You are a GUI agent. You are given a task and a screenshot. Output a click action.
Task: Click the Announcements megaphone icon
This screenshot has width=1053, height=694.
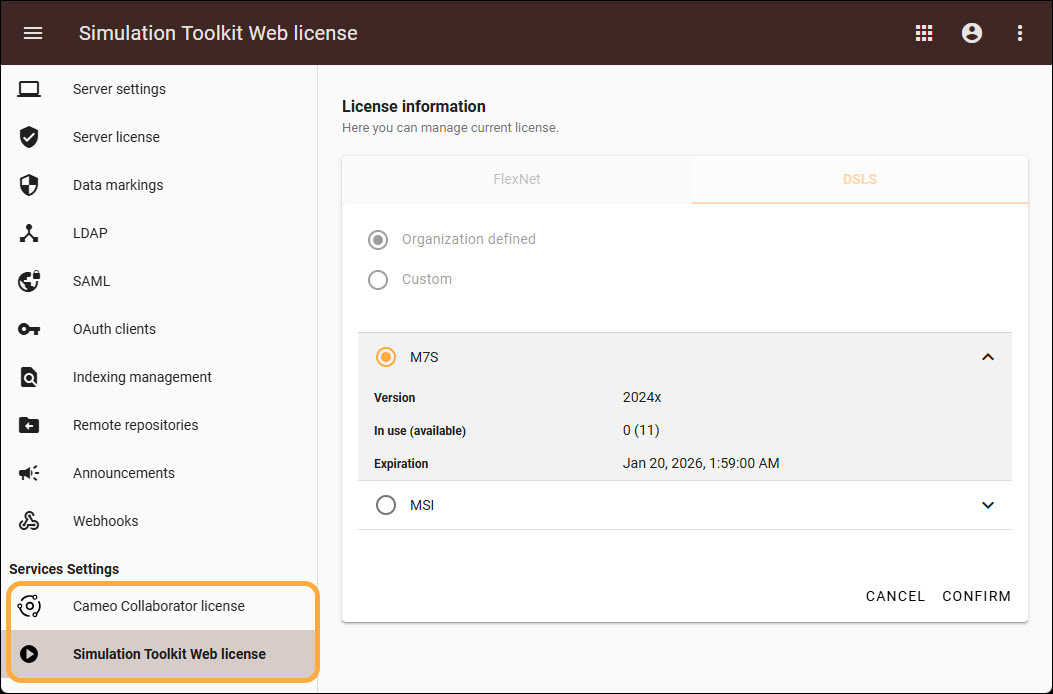coord(29,473)
